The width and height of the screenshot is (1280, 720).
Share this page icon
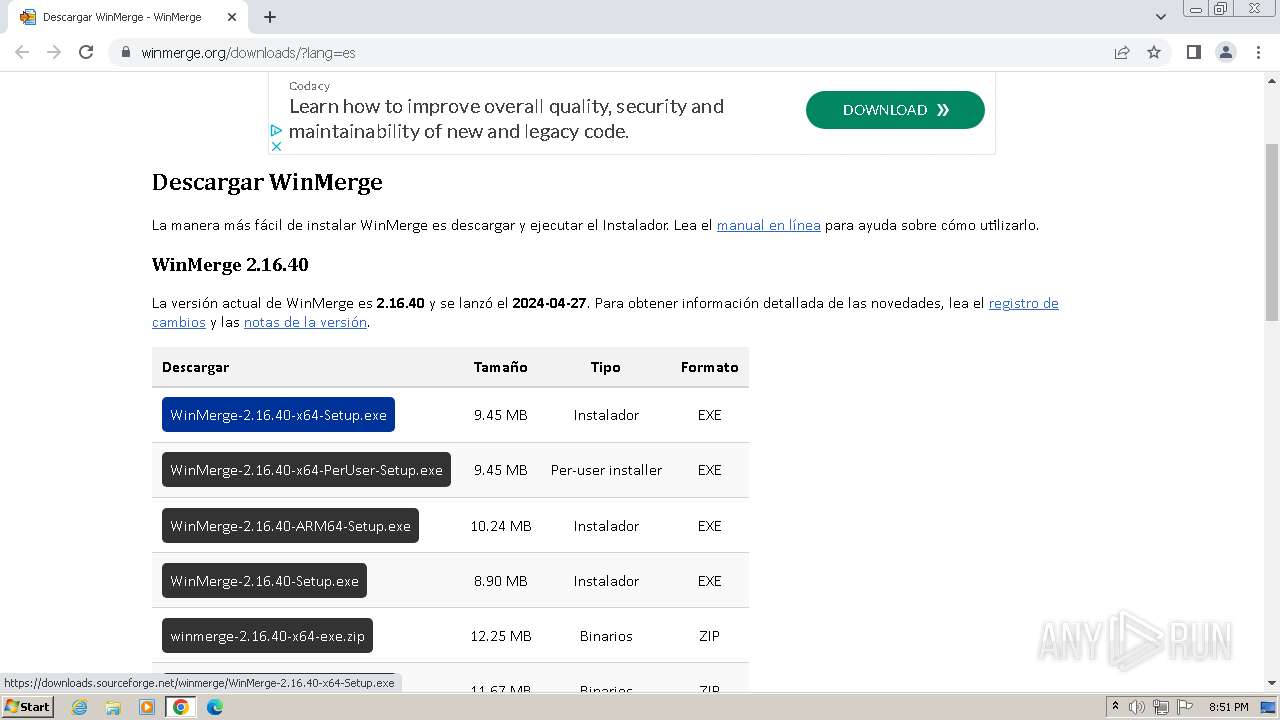(1122, 52)
